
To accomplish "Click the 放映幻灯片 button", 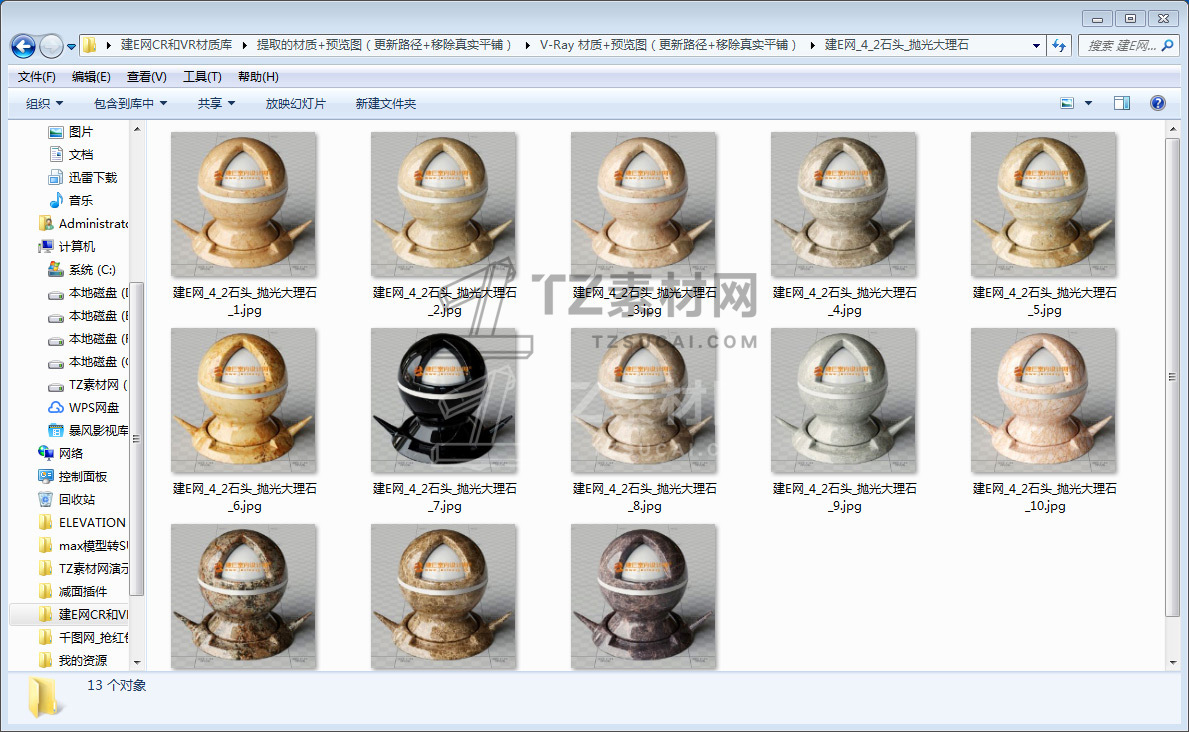I will click(x=295, y=104).
